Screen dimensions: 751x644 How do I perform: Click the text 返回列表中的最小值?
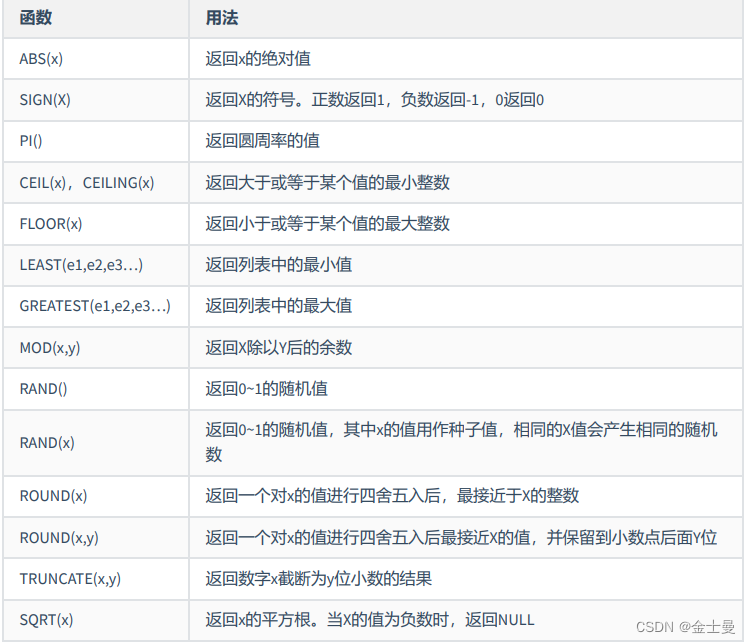point(279,265)
